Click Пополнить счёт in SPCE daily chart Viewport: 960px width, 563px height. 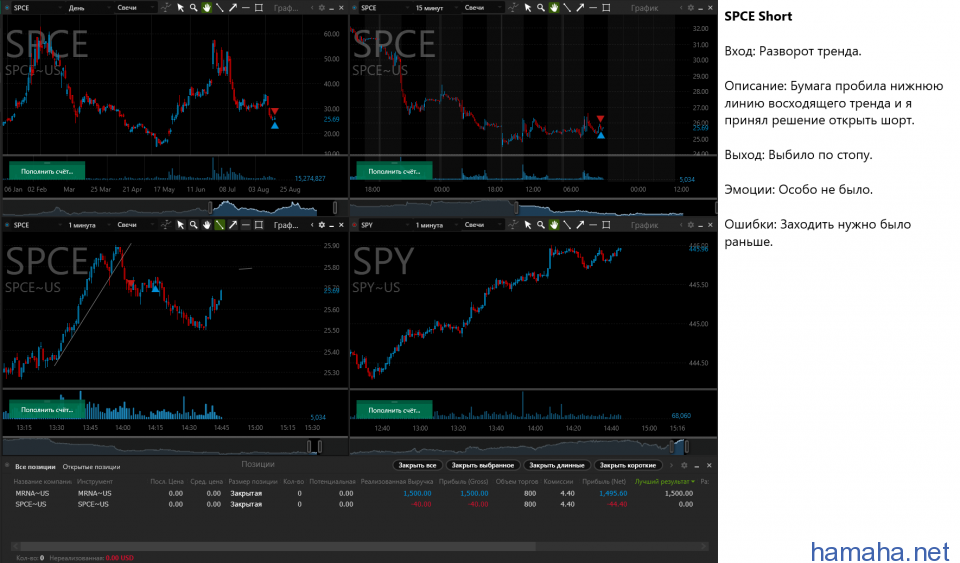[47, 171]
